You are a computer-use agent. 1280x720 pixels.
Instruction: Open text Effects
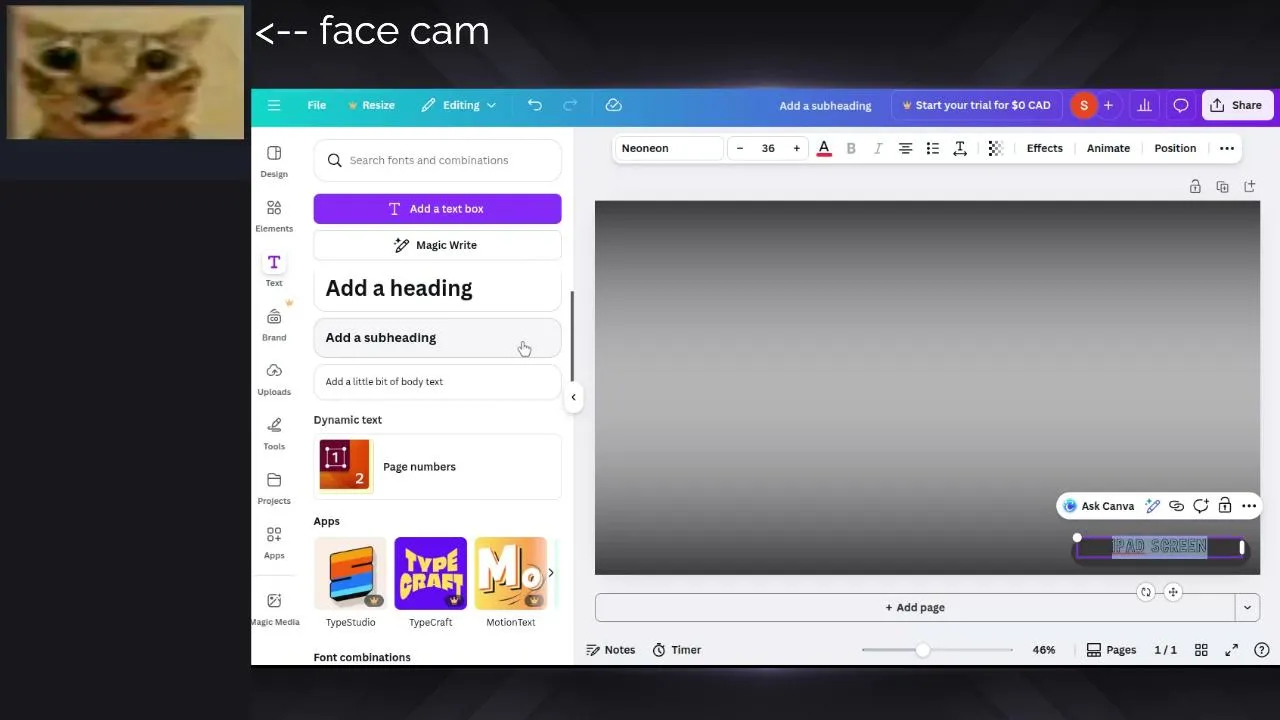pyautogui.click(x=1044, y=148)
